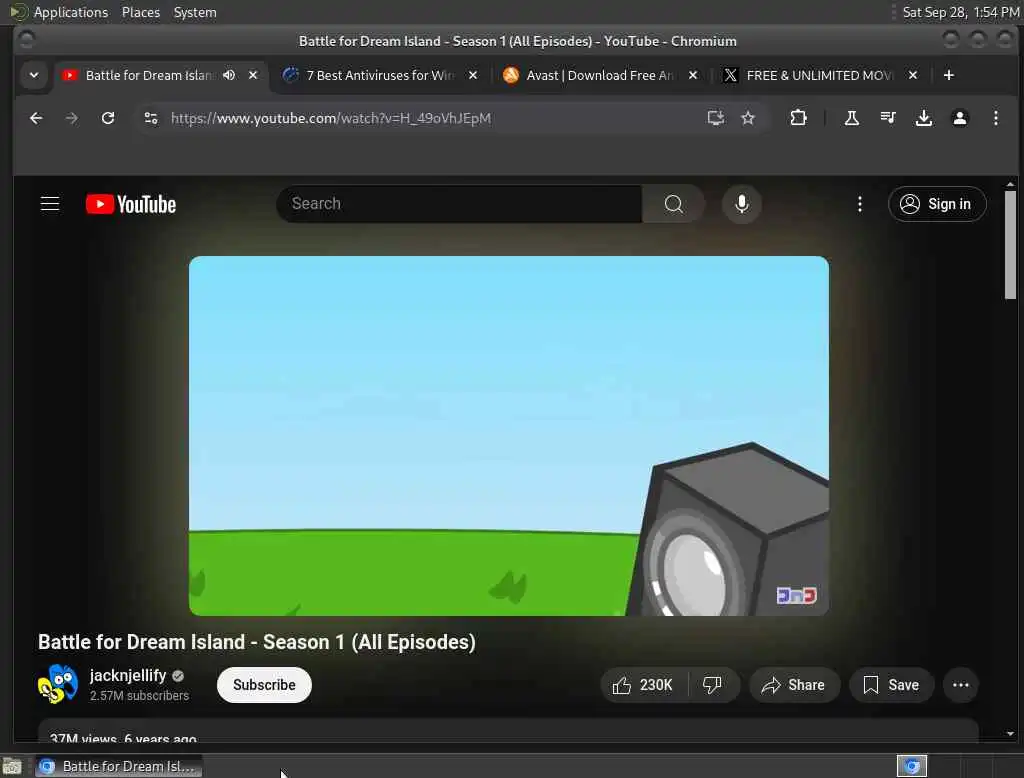Open jacknjellify channel avatar
1024x778 pixels.
click(57, 685)
